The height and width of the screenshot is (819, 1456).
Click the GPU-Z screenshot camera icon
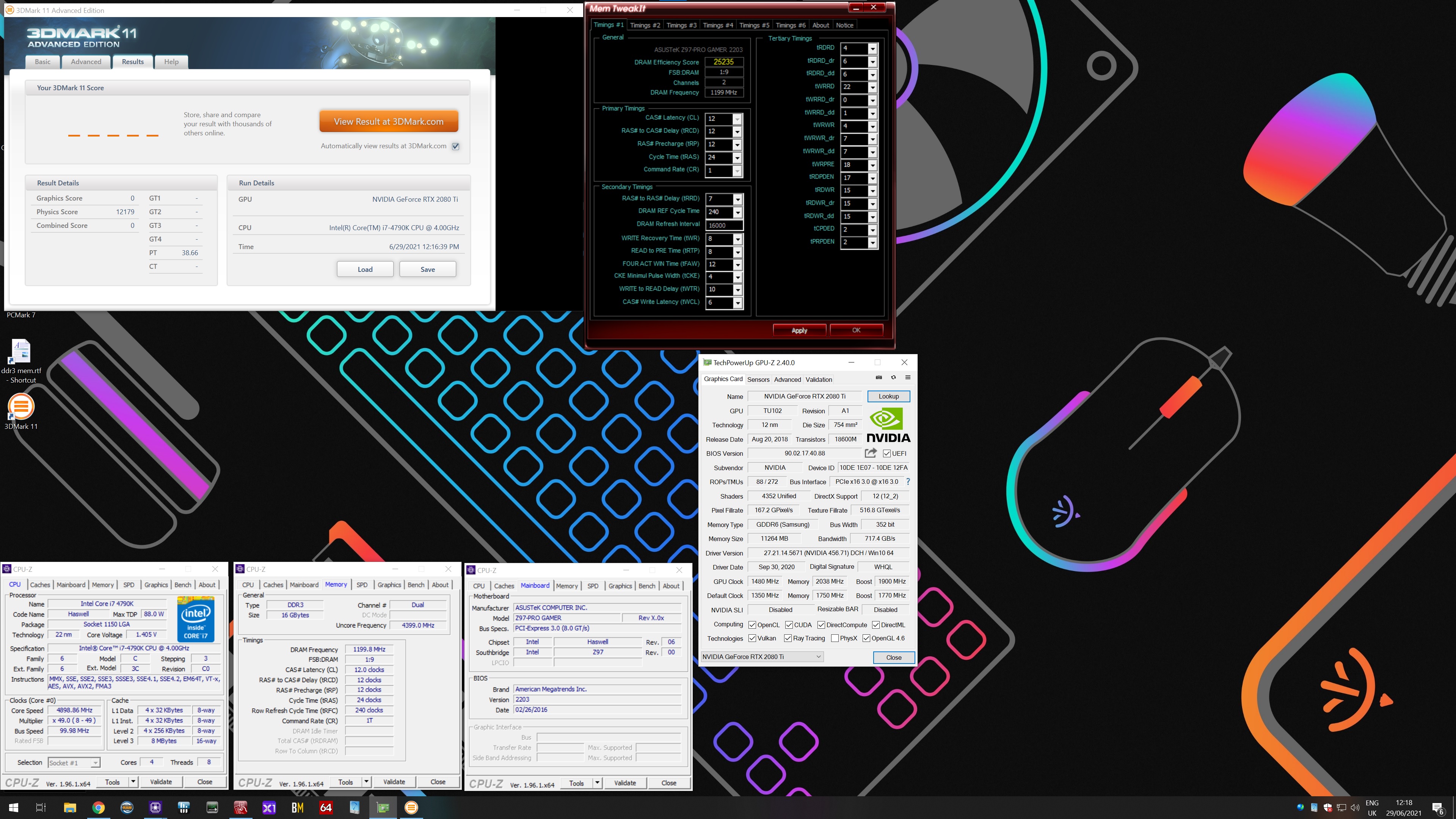point(879,378)
